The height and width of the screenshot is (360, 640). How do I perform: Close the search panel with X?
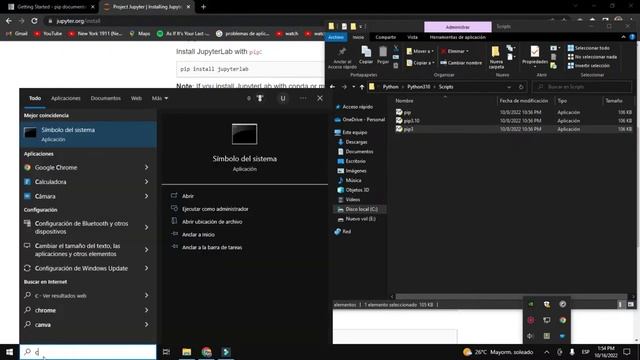click(x=320, y=98)
